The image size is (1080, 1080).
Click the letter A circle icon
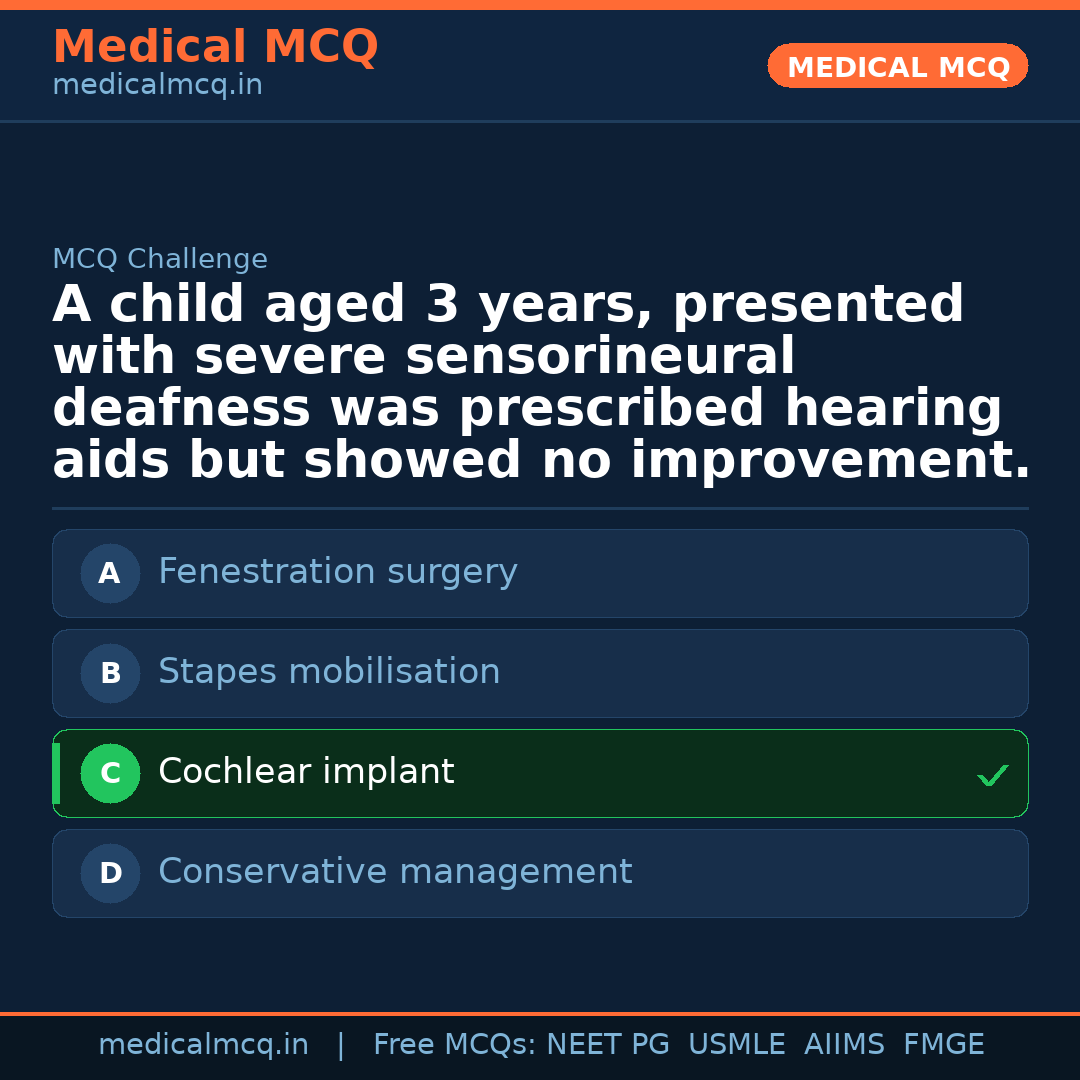coord(110,573)
